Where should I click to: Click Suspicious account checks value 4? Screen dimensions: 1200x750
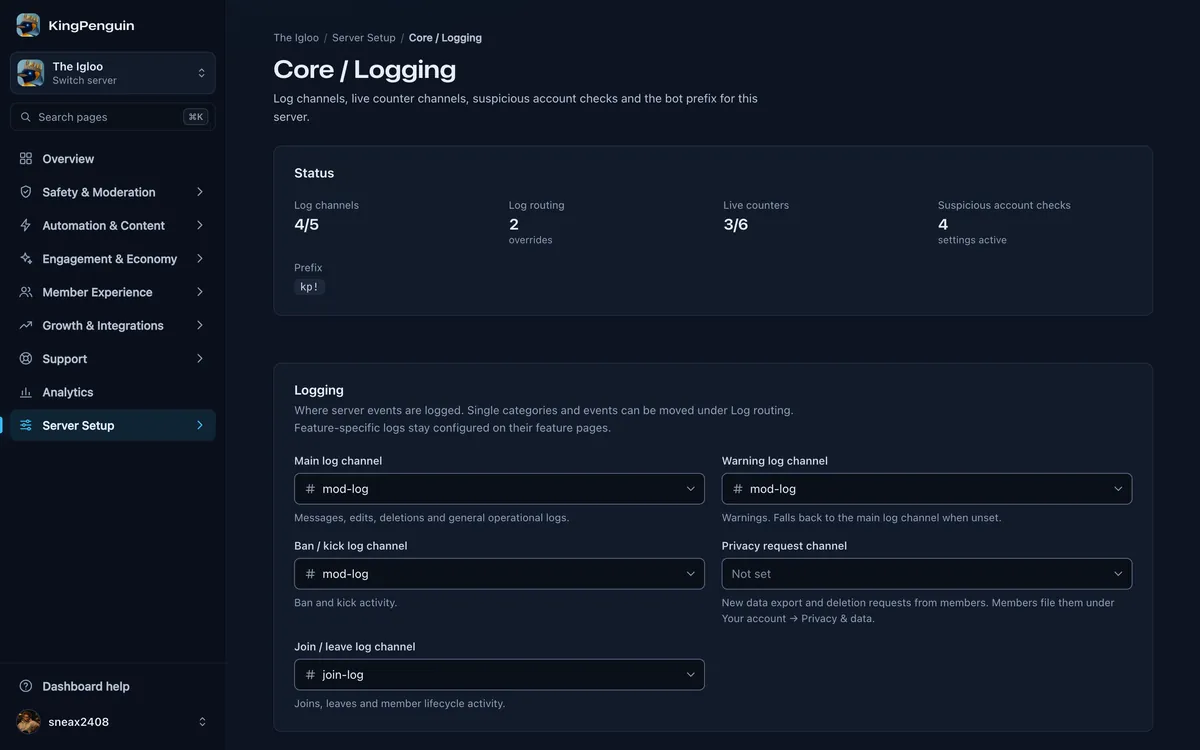point(943,225)
